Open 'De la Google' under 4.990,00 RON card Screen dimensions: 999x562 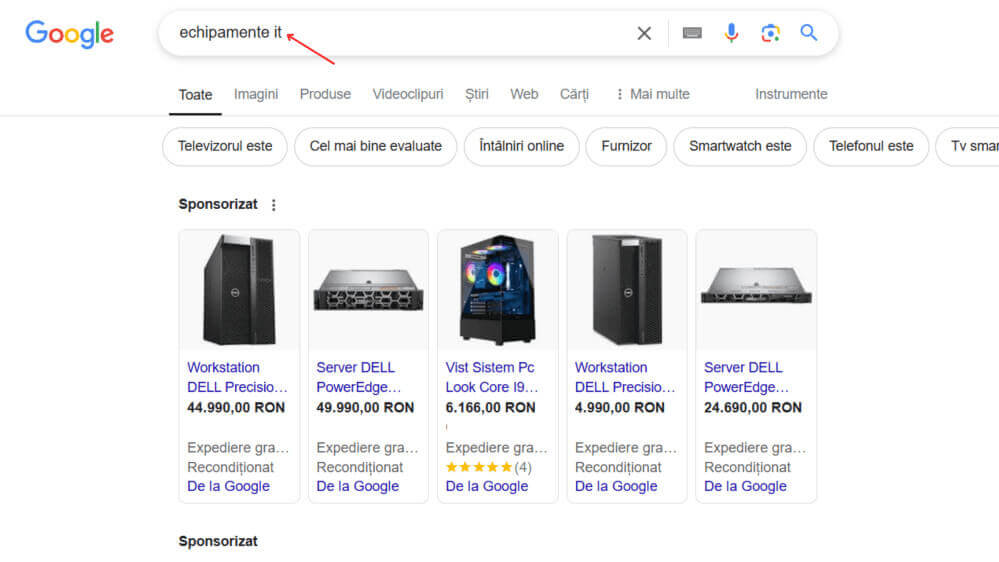pos(616,486)
